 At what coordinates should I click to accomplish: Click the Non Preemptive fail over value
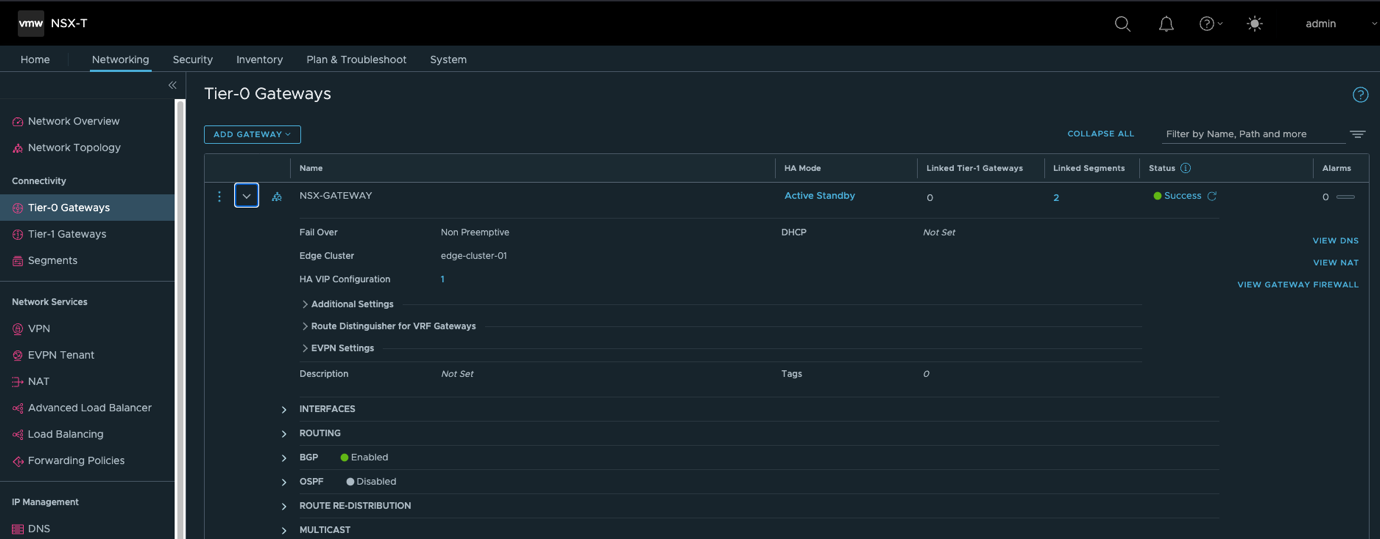click(474, 232)
